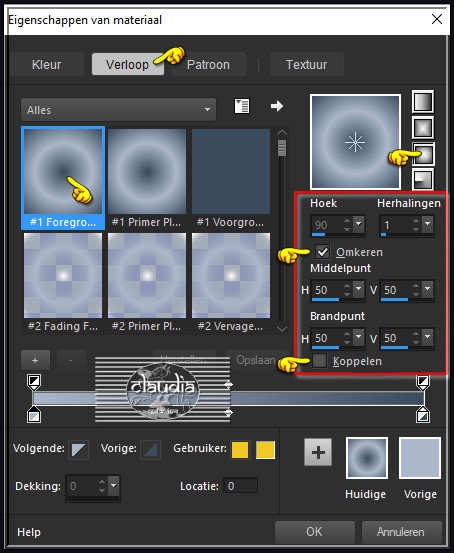Enable the Koppelen checkbox
This screenshot has height=553, width=454.
(x=319, y=361)
